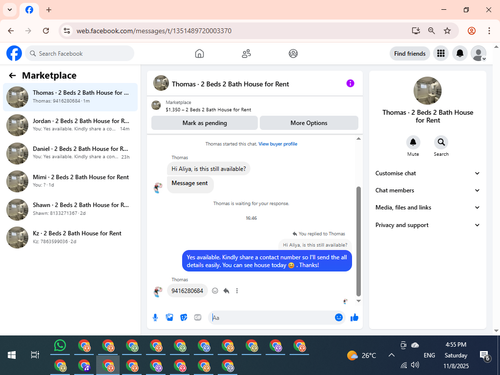This screenshot has height=375, width=500.
Task: Open site information icon in address bar
Action: tap(67, 31)
